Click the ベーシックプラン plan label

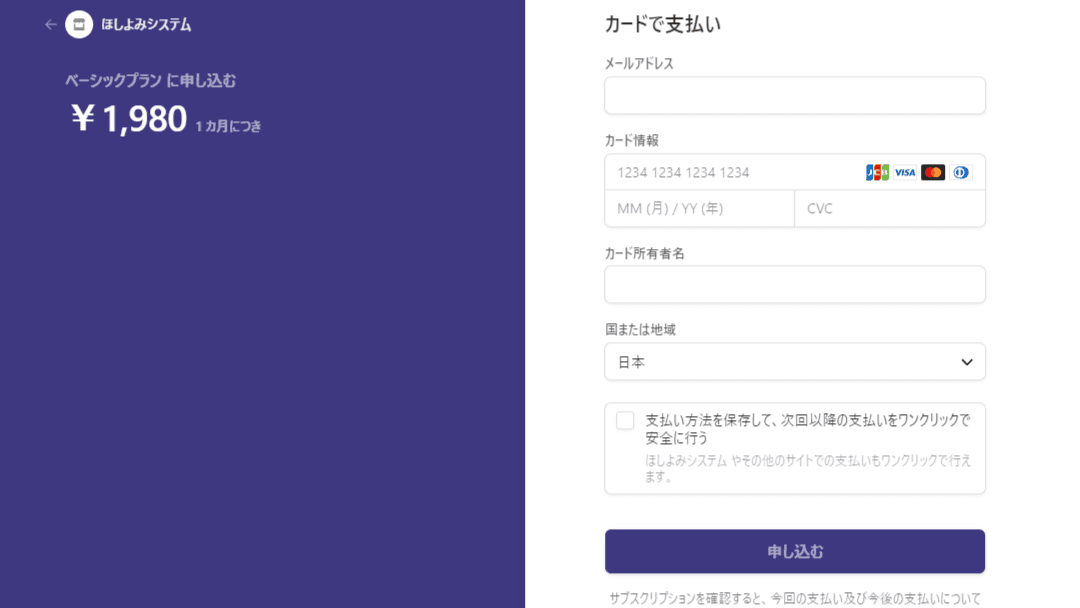pyautogui.click(x=113, y=80)
